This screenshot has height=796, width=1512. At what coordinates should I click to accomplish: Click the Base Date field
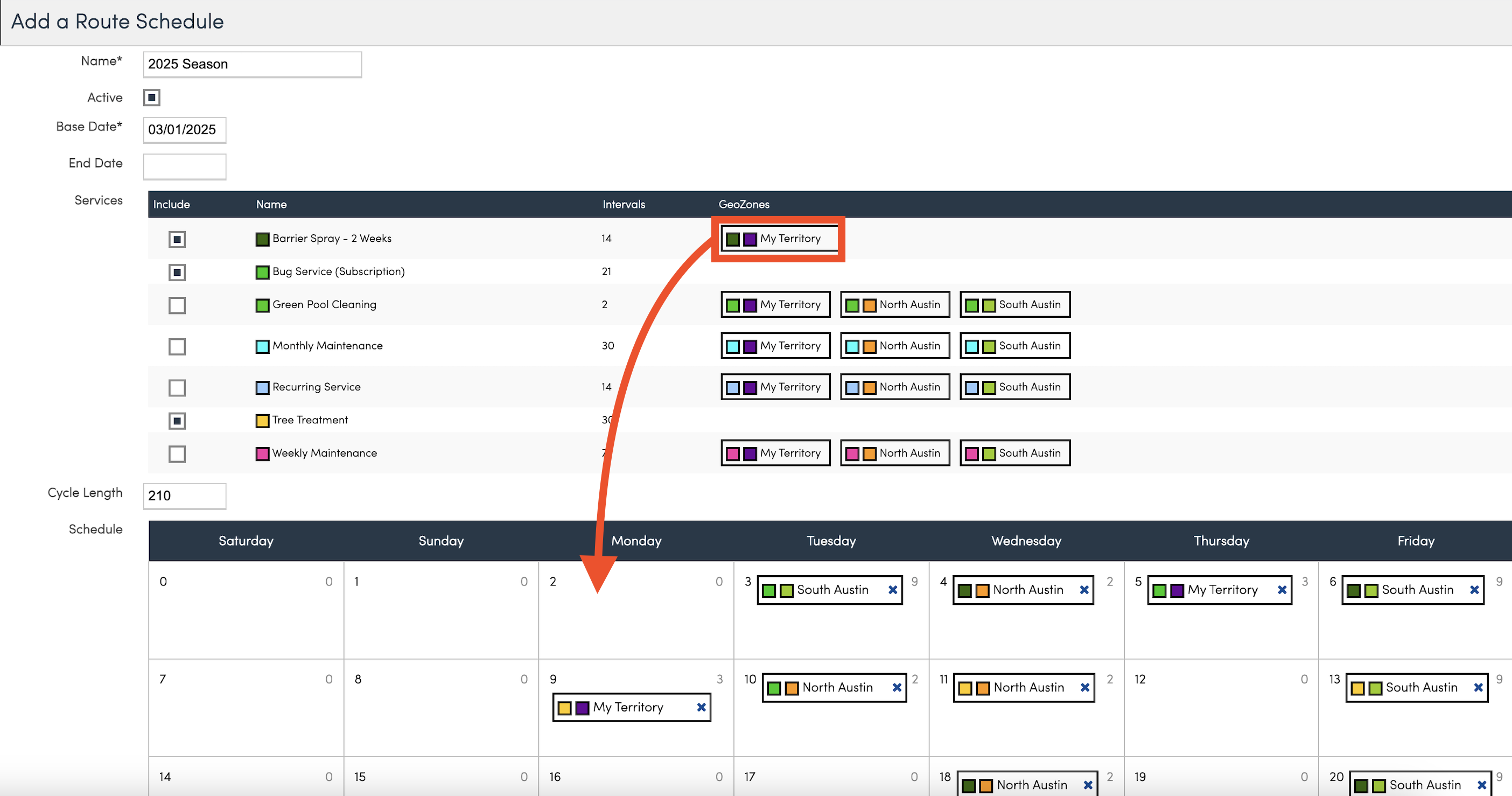(x=184, y=130)
